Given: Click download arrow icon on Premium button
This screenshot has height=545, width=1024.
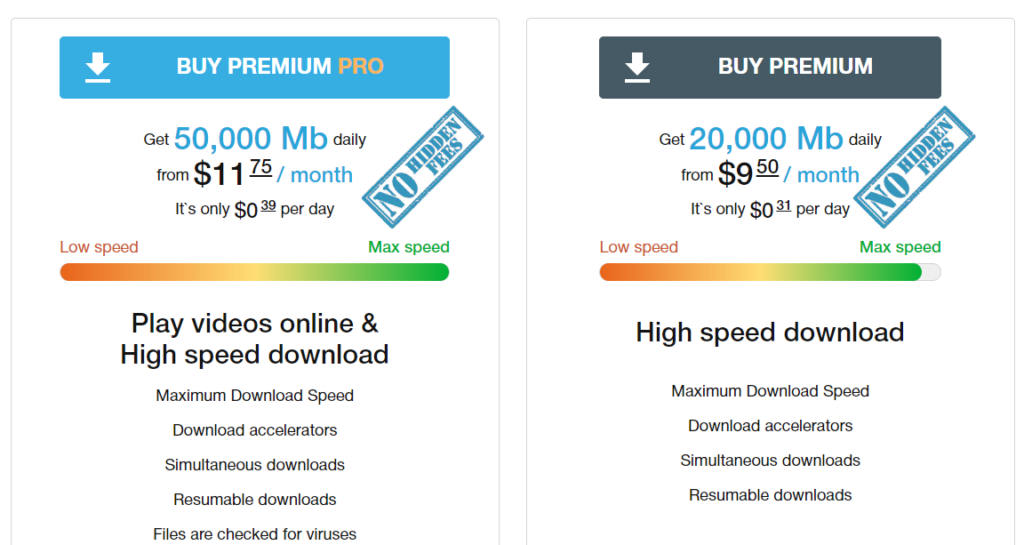Looking at the screenshot, I should point(637,67).
